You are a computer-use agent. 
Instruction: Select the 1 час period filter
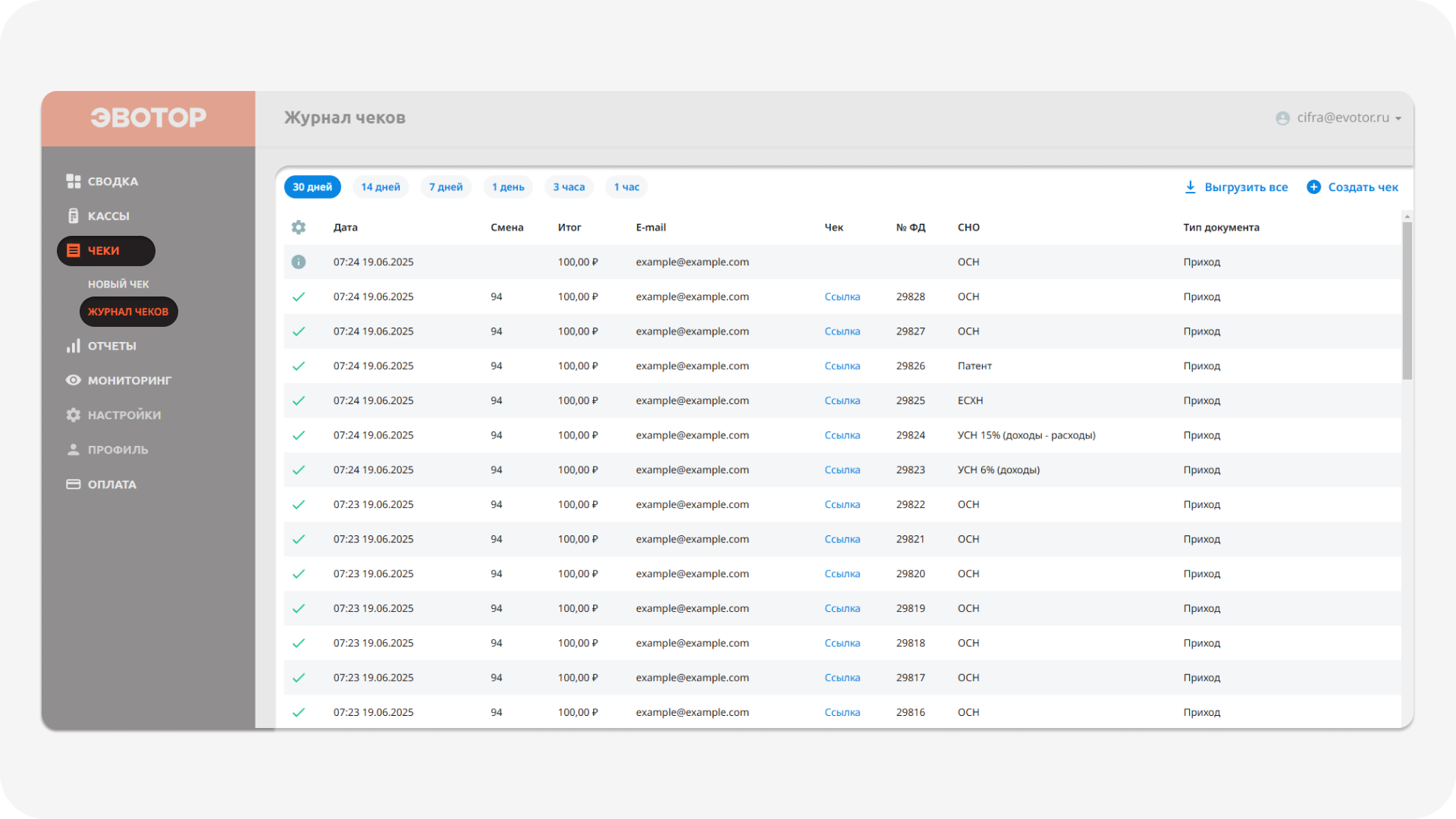tap(626, 187)
